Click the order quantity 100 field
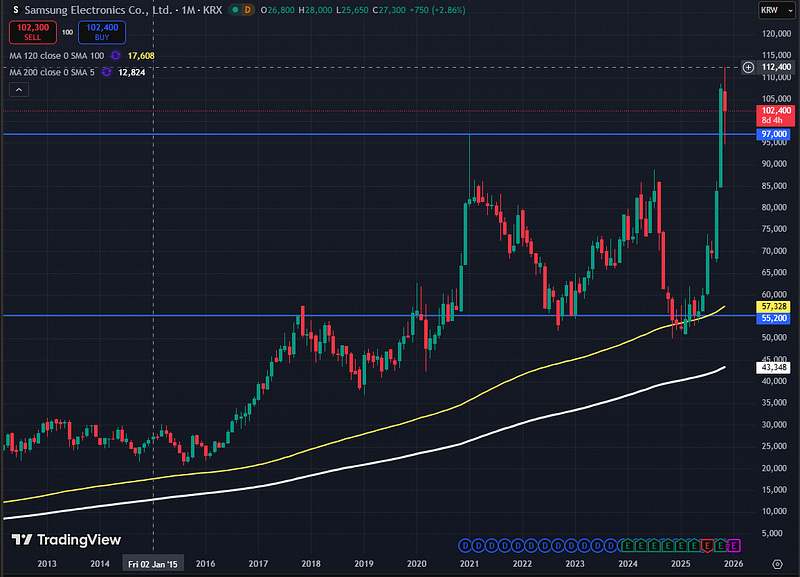800x577 pixels. pos(67,32)
